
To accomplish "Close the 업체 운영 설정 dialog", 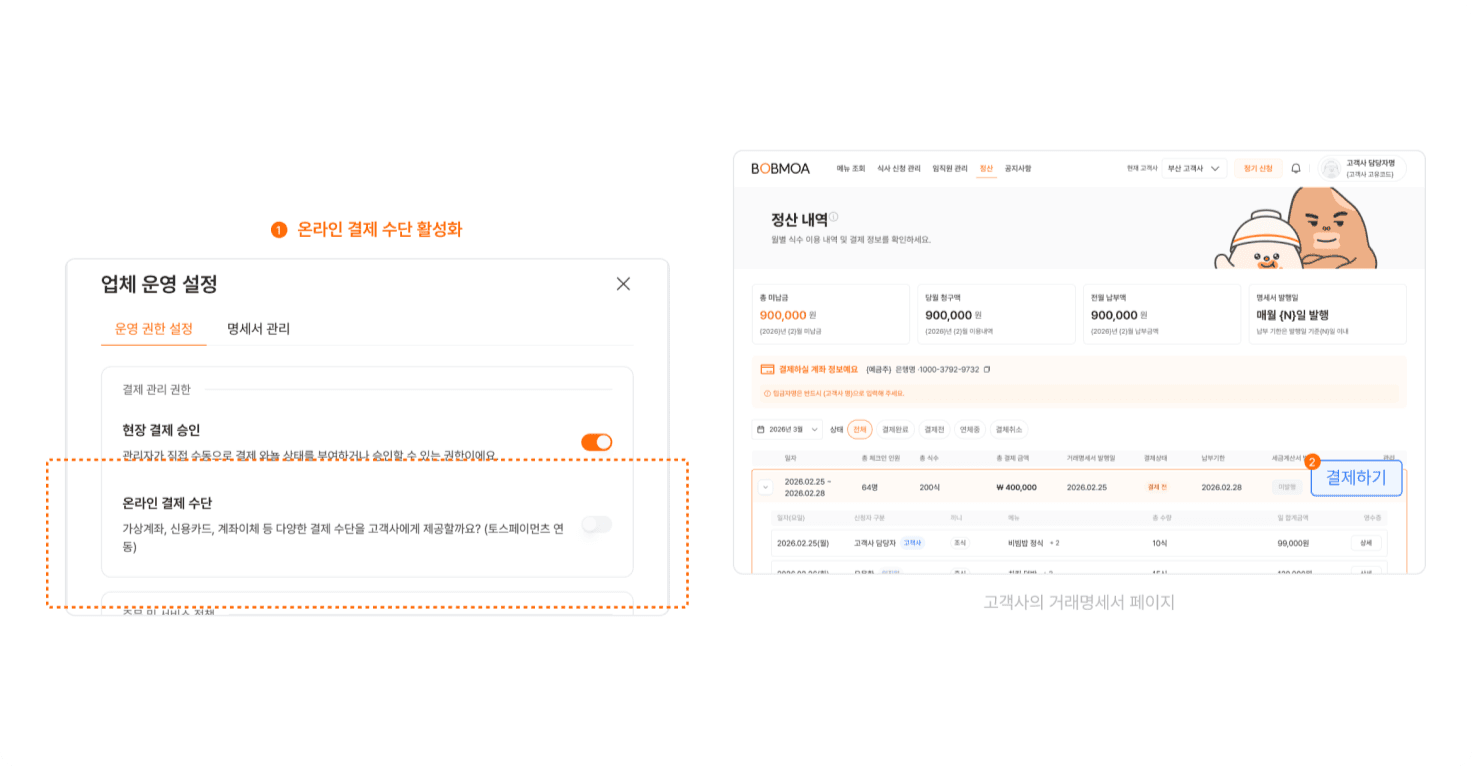I will [x=623, y=284].
